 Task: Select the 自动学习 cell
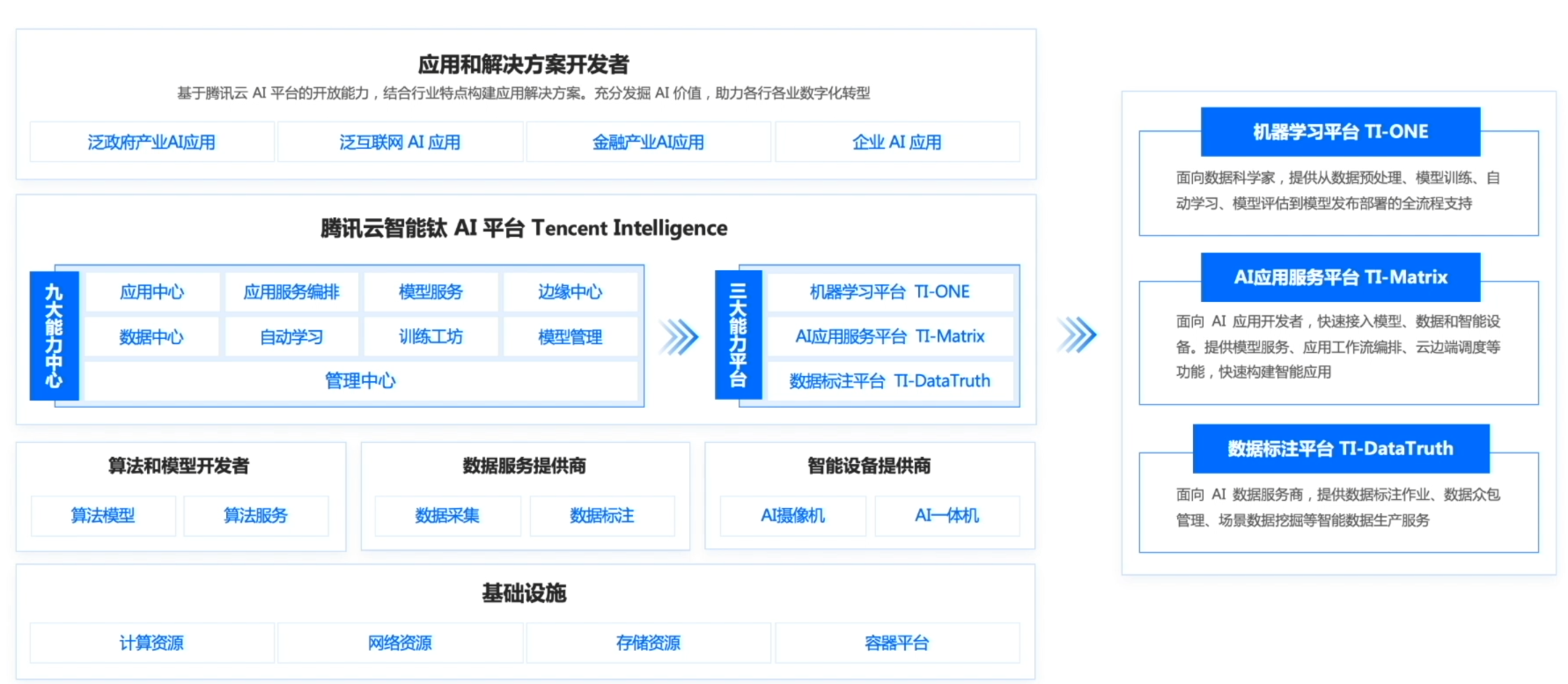pyautogui.click(x=291, y=336)
